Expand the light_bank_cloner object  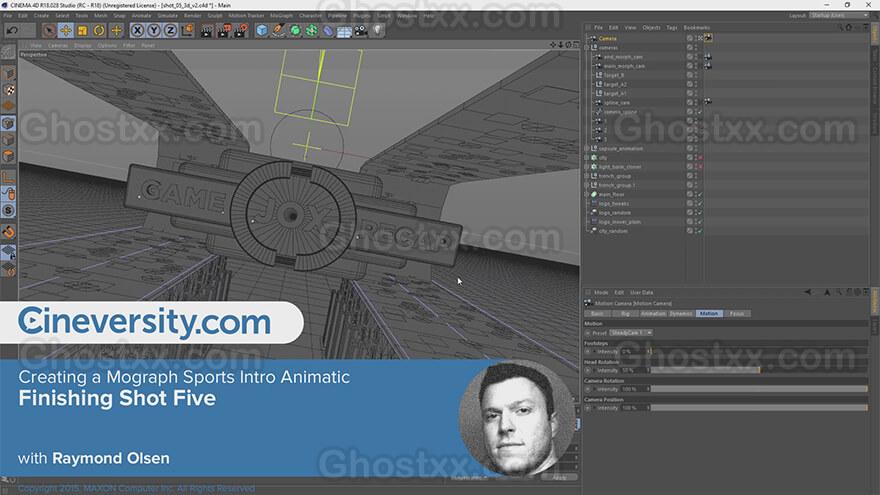[587, 167]
